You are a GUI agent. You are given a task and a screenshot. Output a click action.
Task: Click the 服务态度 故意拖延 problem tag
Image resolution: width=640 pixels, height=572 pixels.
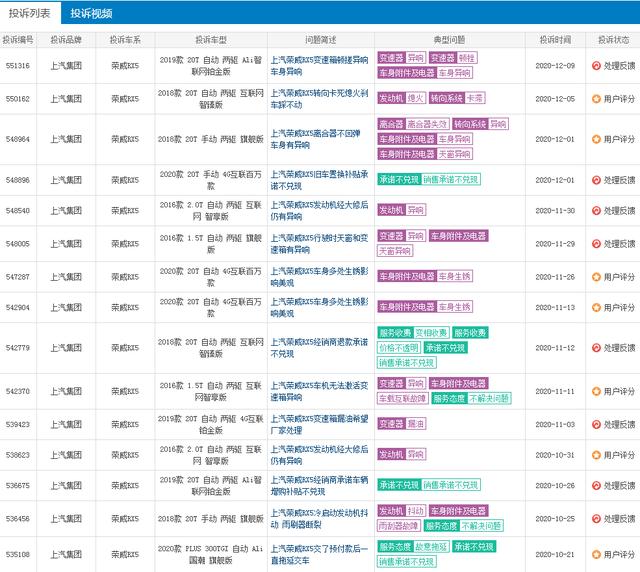pos(413,547)
